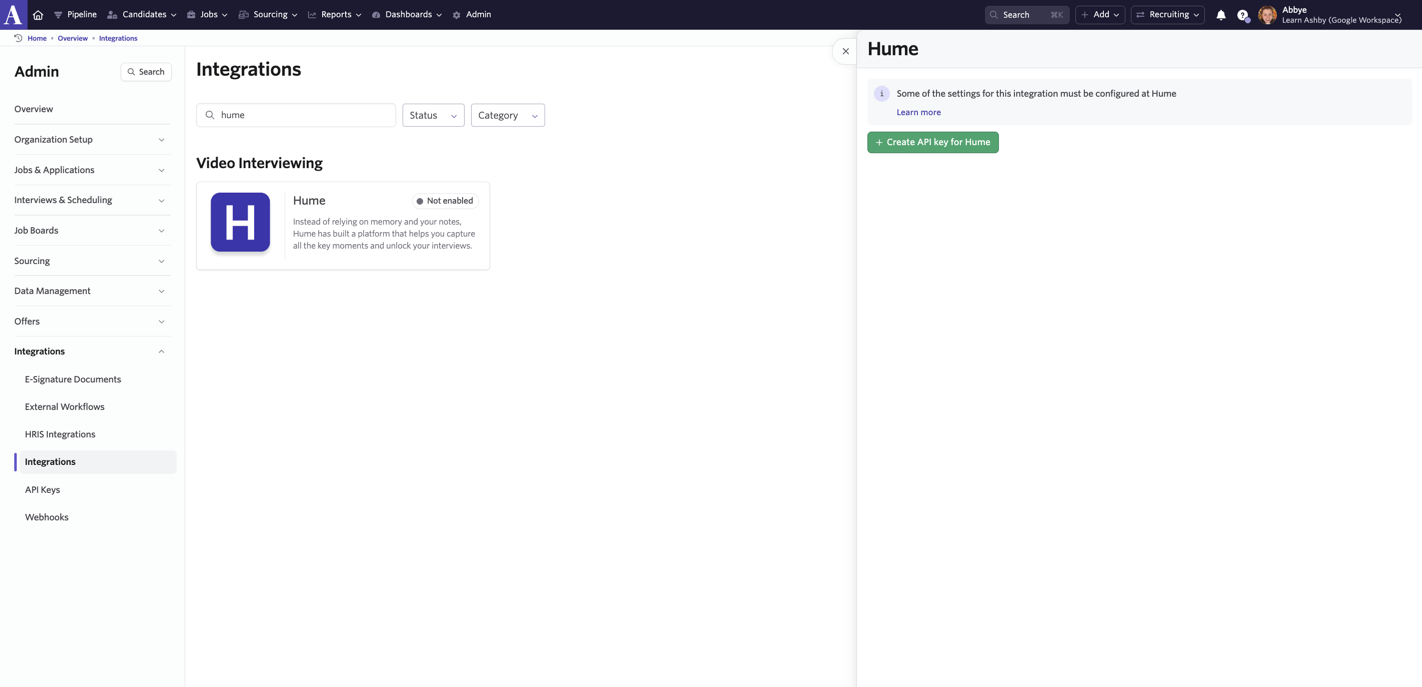This screenshot has height=687, width=1422.
Task: Expand Job Boards section
Action: [90, 231]
